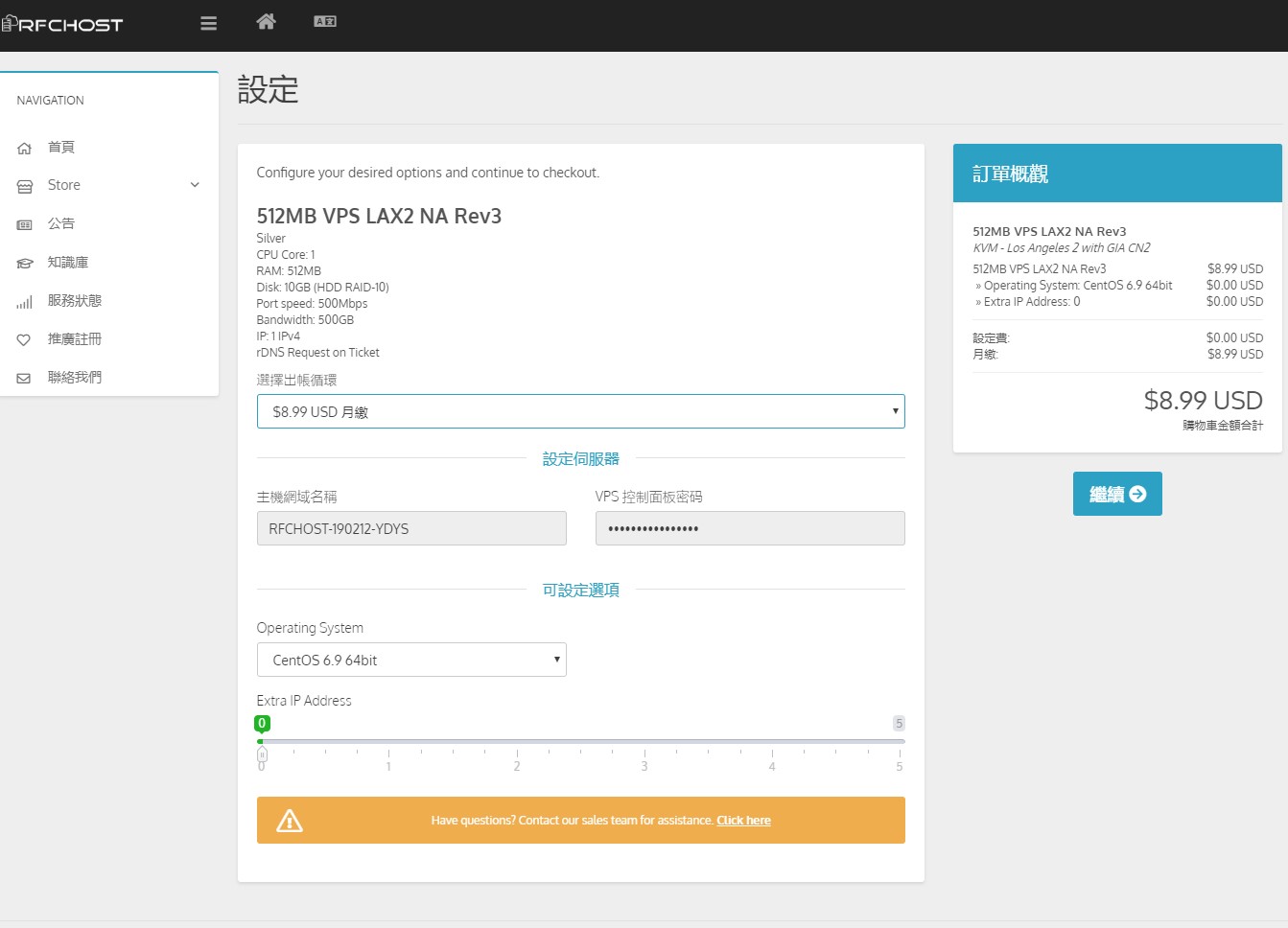Click the 'Disk: 10GB (HDD RAID-10)' line
This screenshot has height=928, width=1288.
point(323,287)
